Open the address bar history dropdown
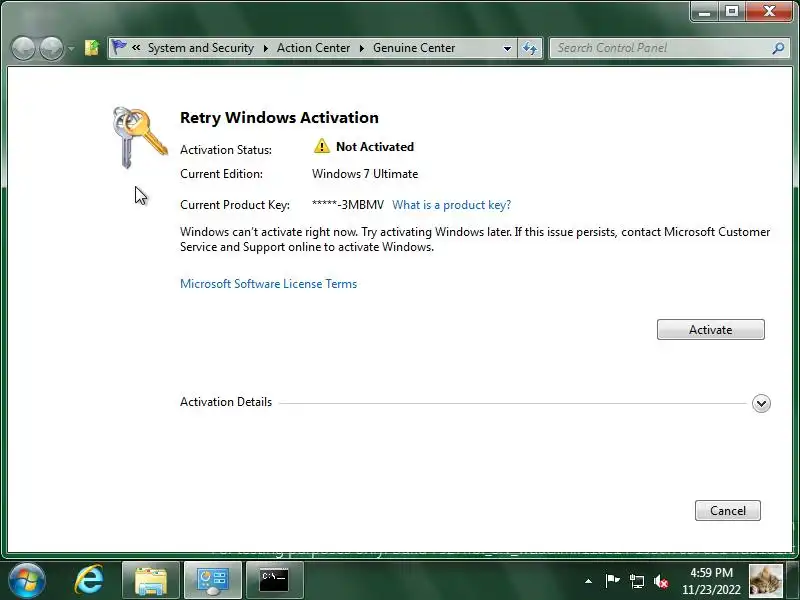 click(x=507, y=48)
